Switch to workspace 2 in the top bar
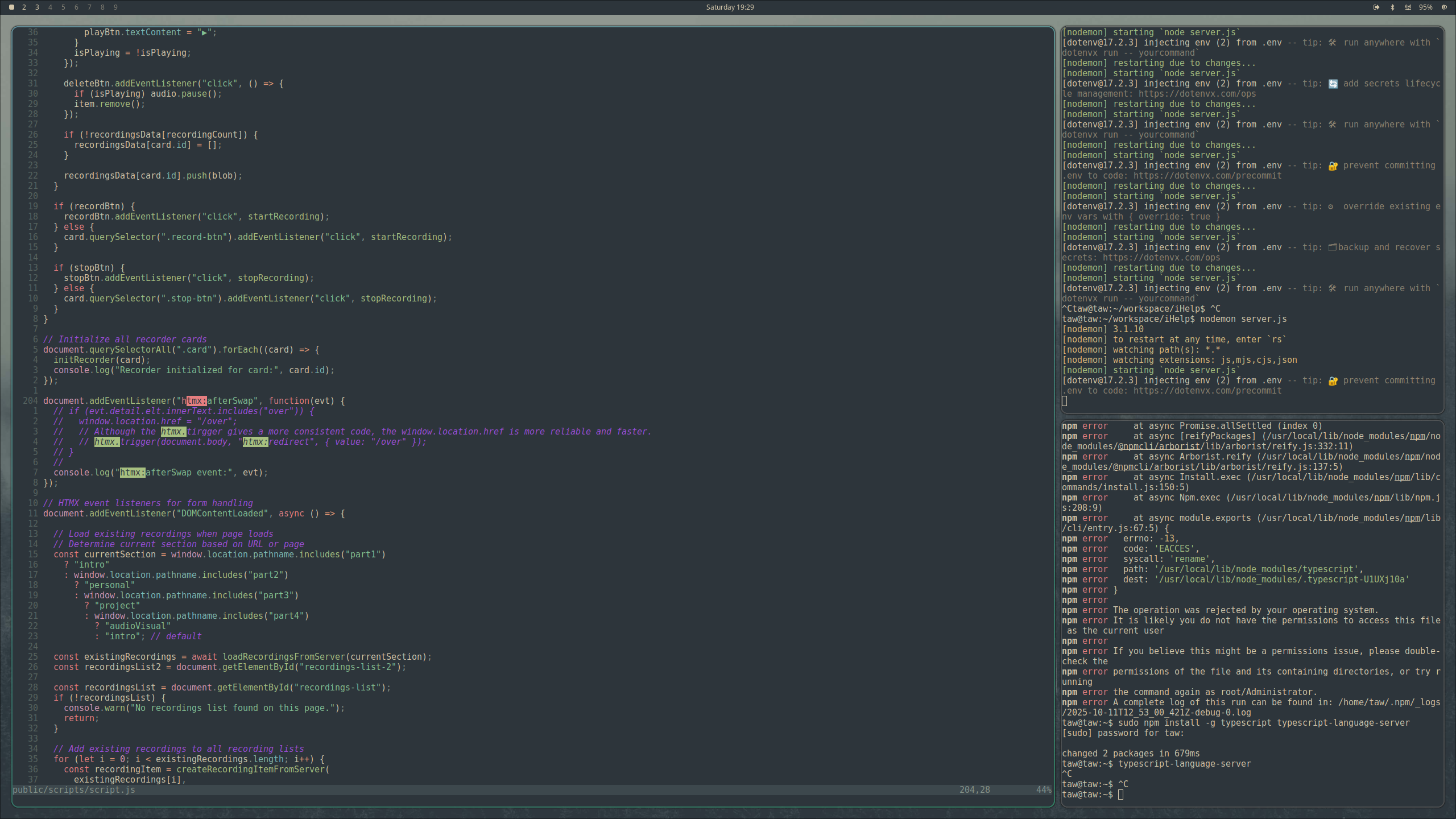 tap(24, 7)
